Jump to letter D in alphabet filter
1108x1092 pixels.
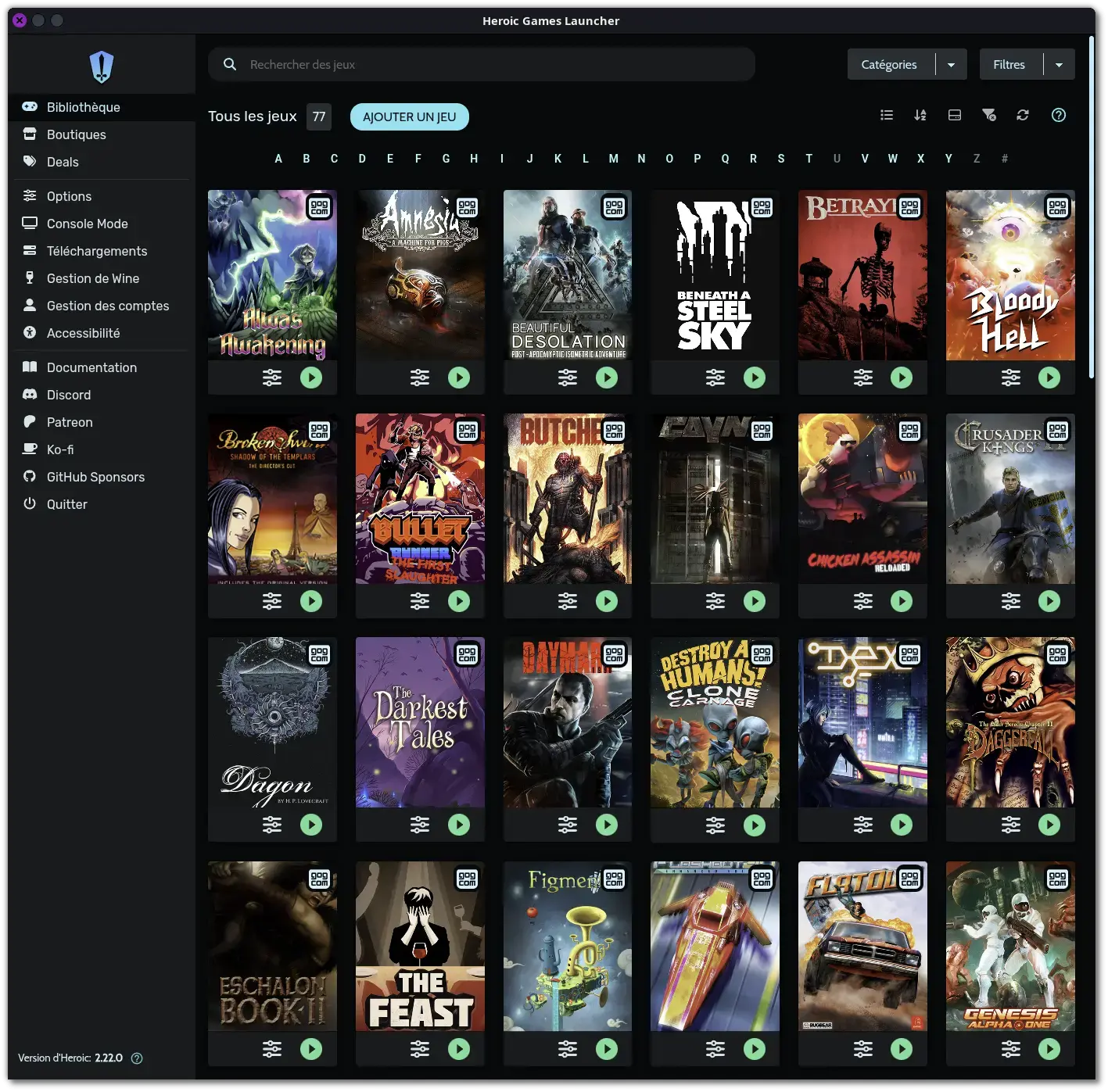coord(362,159)
